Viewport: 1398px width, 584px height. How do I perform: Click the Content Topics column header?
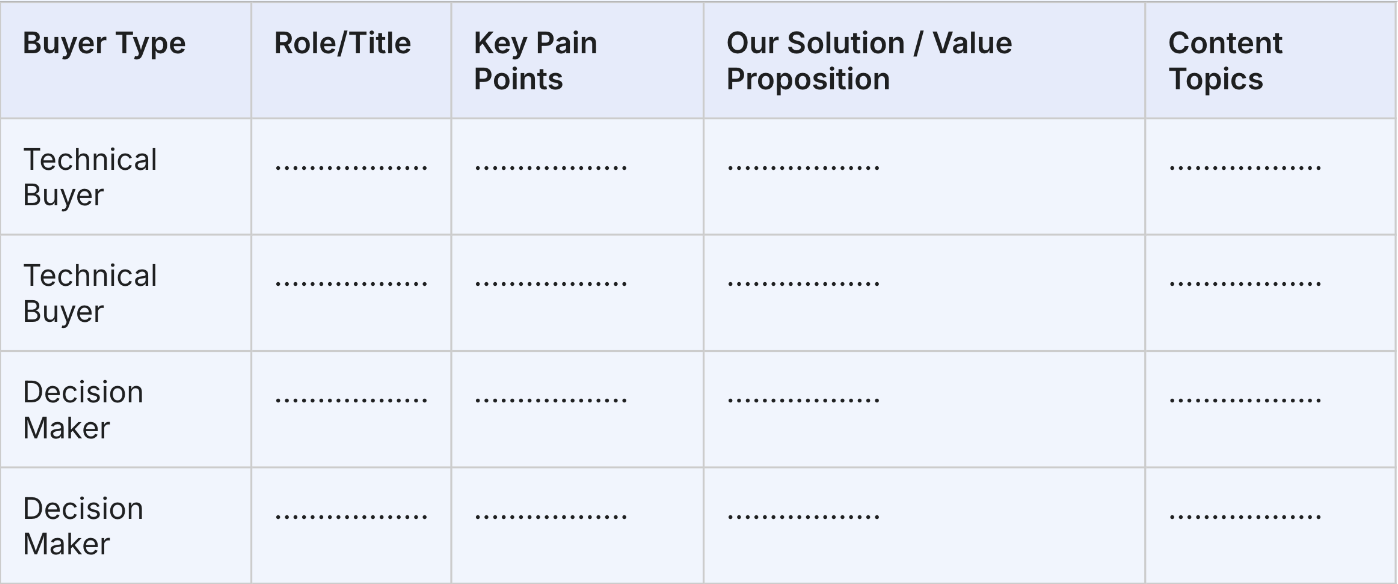coord(1224,61)
